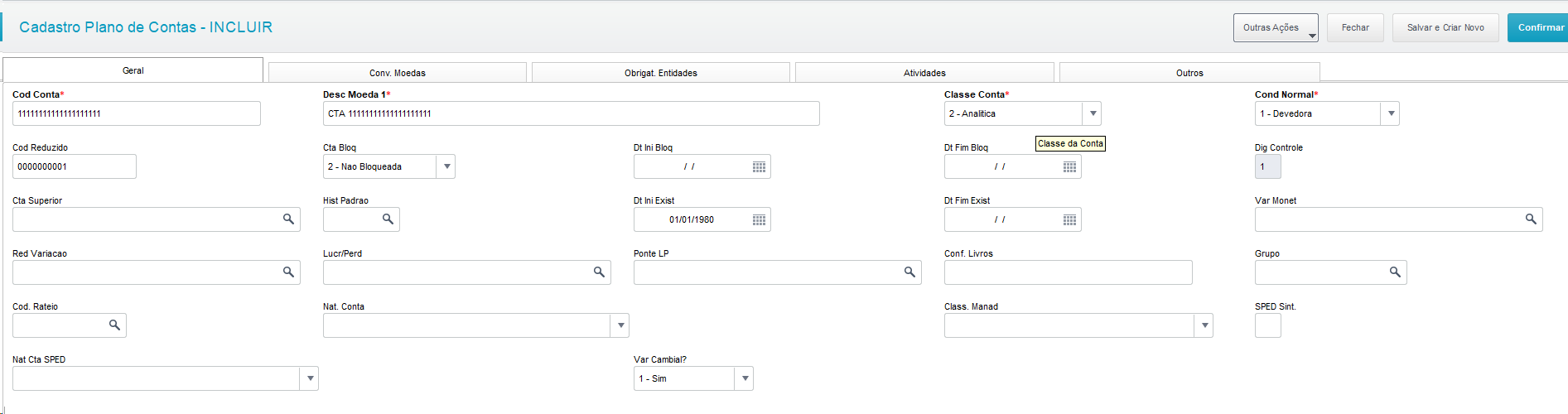Open calendar for Dt Fim Bloq
Viewport: 1568px width, 414px height.
coord(1069,167)
